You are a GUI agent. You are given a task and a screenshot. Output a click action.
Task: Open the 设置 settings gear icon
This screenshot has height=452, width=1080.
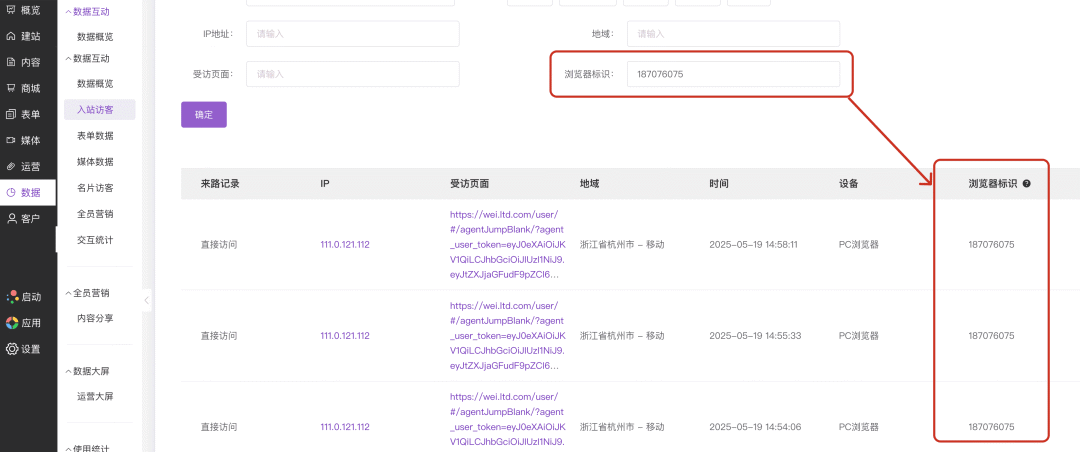tap(12, 349)
